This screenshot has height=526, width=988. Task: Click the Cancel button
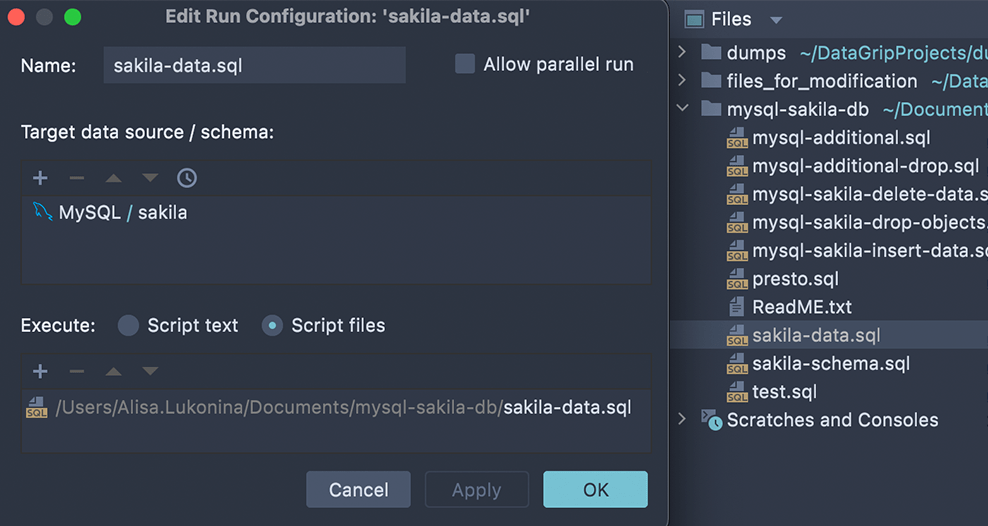coord(359,489)
